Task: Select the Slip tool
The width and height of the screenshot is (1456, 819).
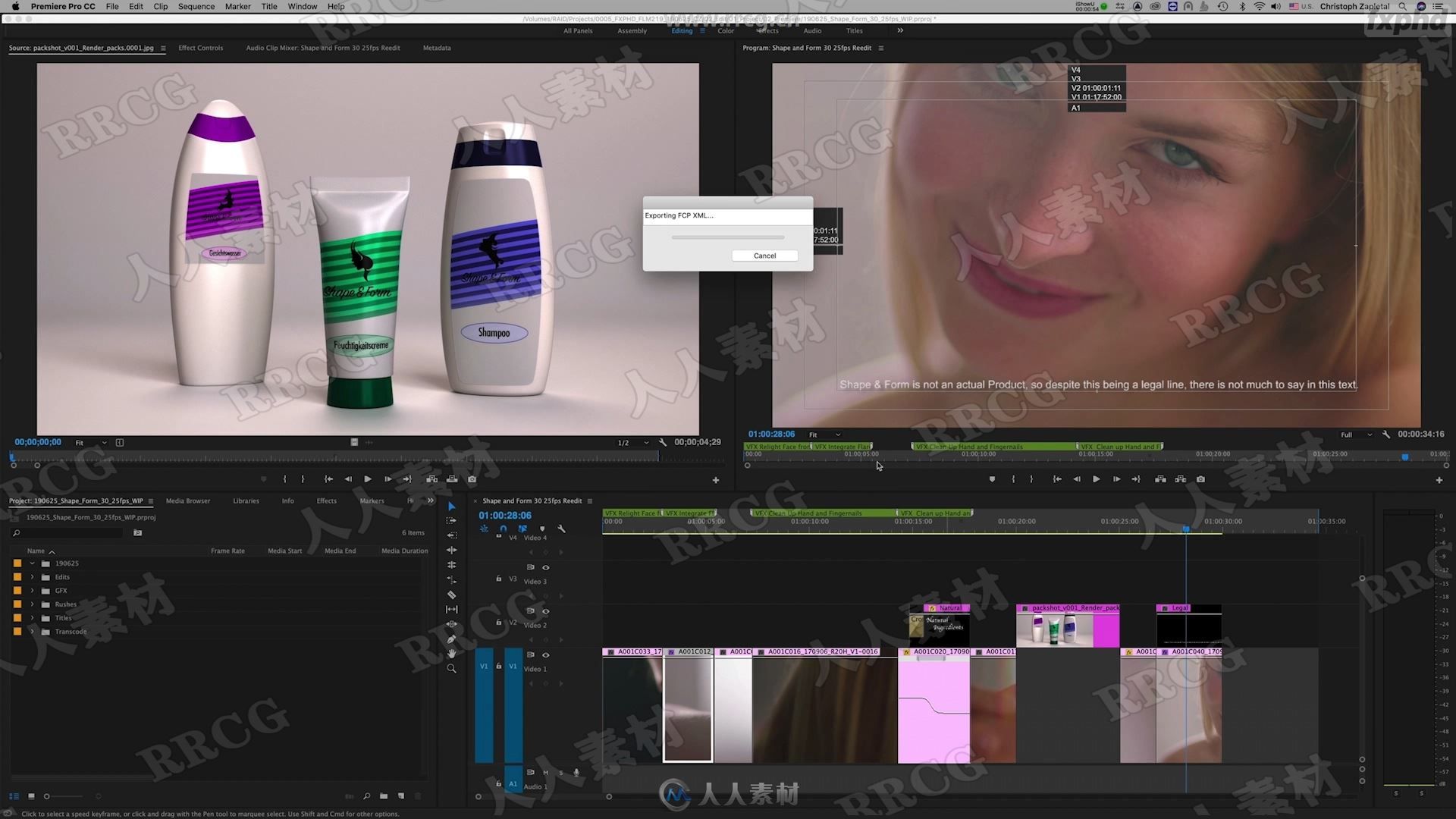Action: coord(452,610)
